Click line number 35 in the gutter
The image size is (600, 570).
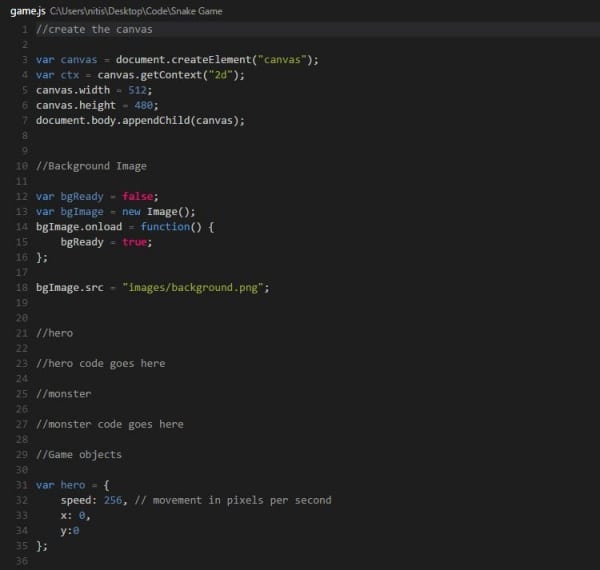coord(22,546)
